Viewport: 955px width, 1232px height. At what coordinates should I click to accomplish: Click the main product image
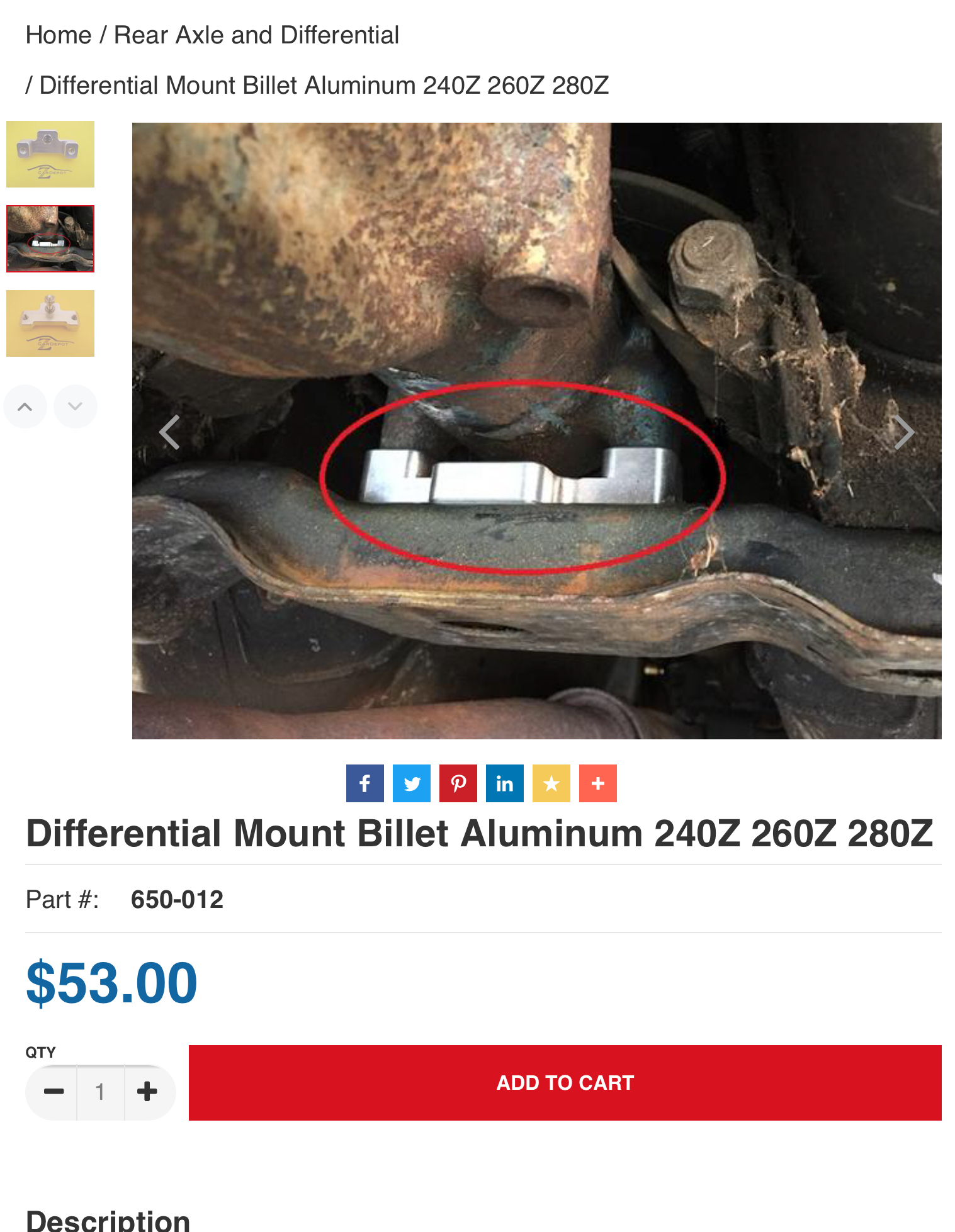tap(537, 431)
